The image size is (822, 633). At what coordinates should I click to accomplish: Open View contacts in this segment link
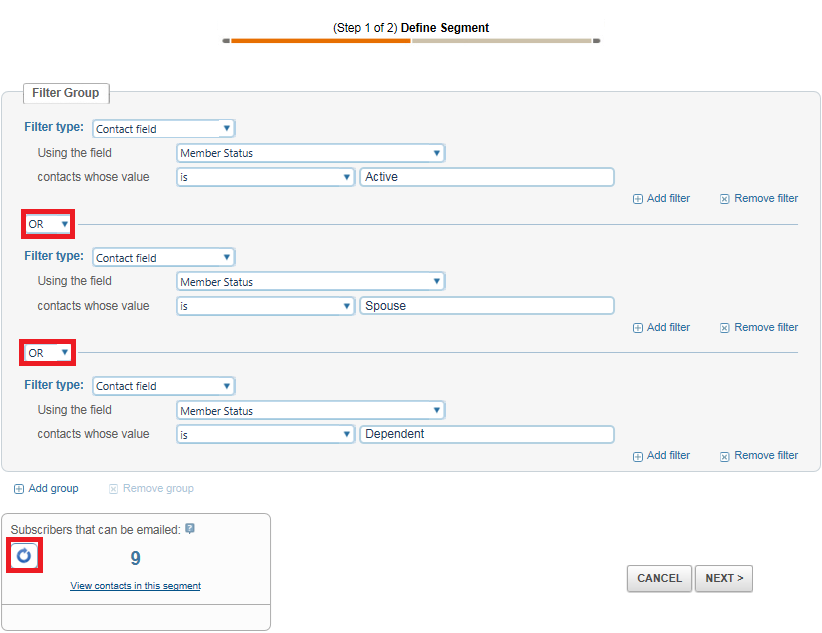(x=135, y=586)
